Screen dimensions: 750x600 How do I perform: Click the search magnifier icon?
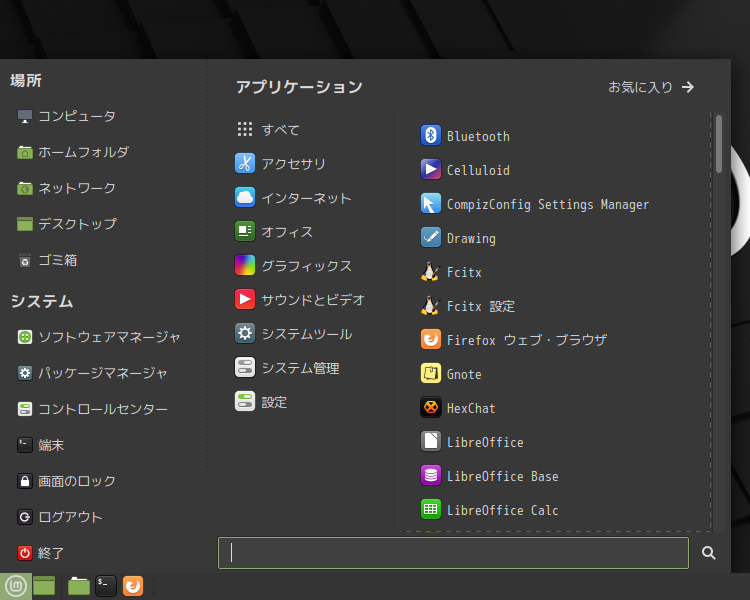click(708, 553)
